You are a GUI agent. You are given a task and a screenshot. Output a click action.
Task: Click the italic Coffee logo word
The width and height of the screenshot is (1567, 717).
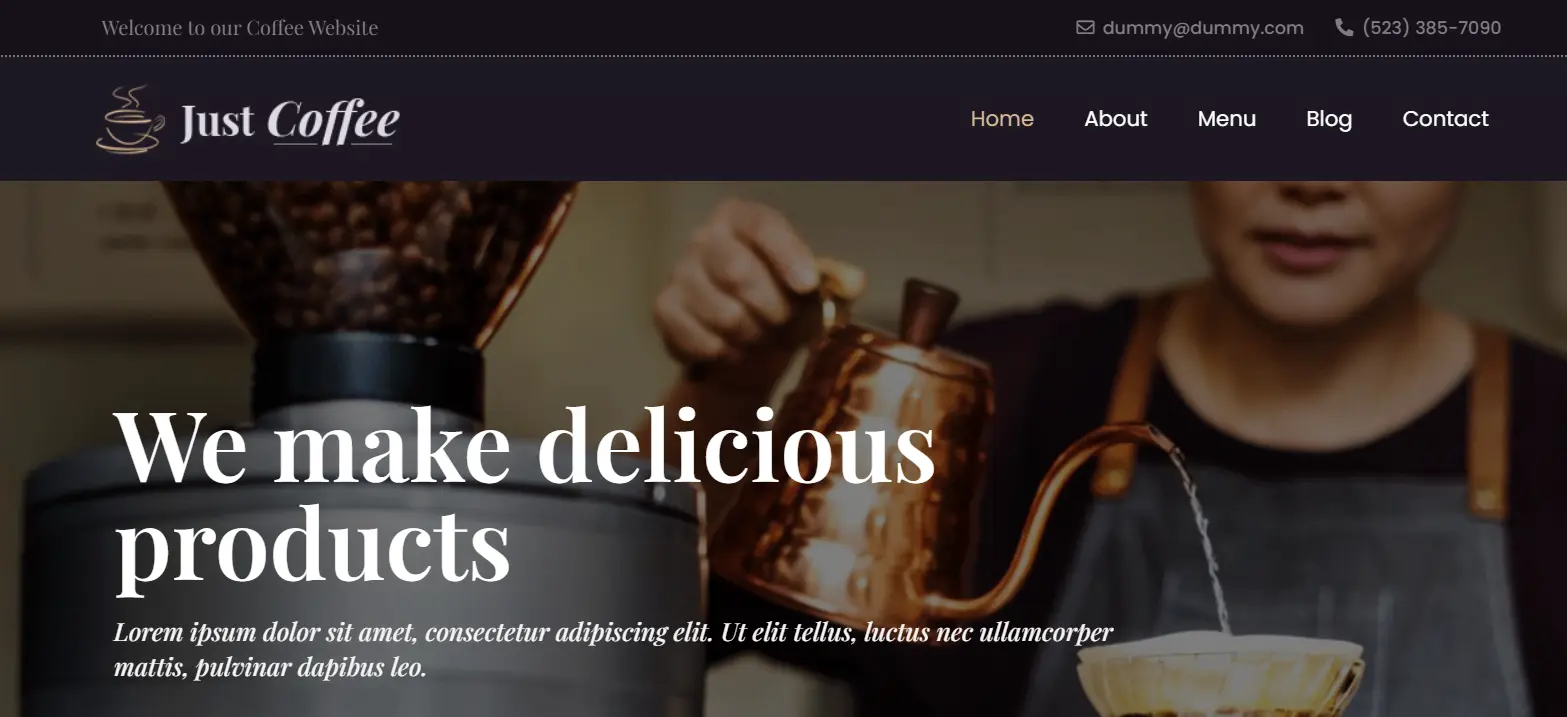[x=333, y=122]
